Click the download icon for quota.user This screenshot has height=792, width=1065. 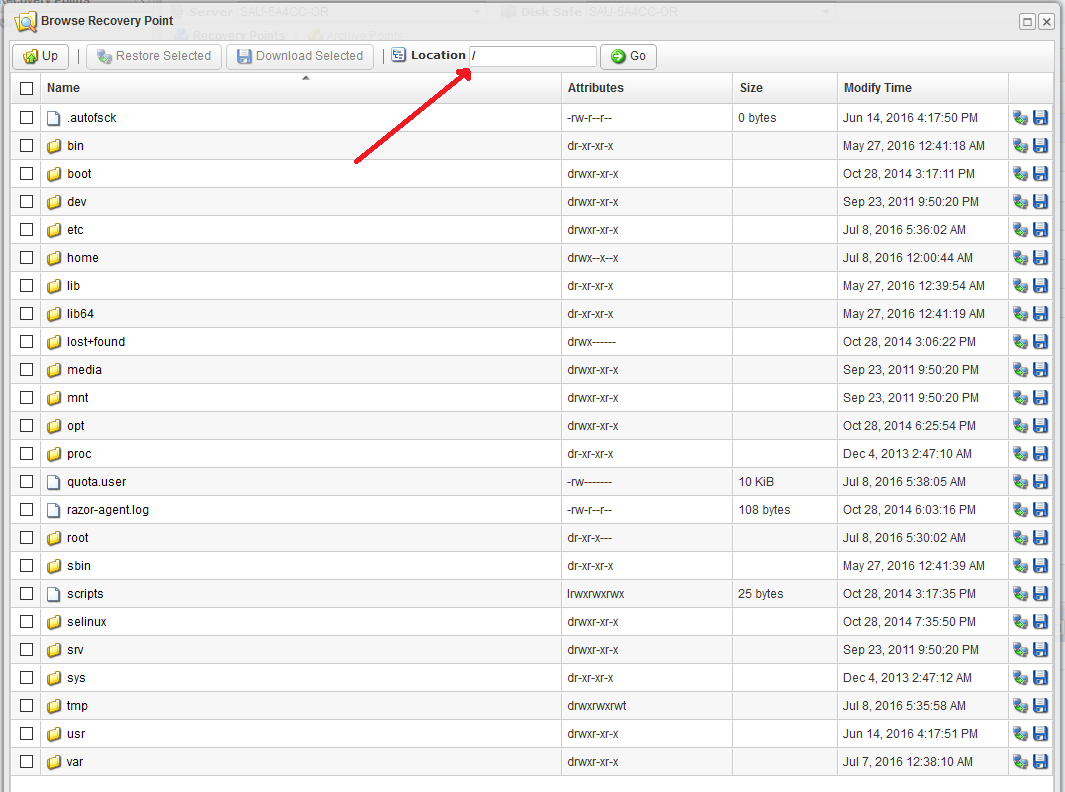click(x=1041, y=481)
